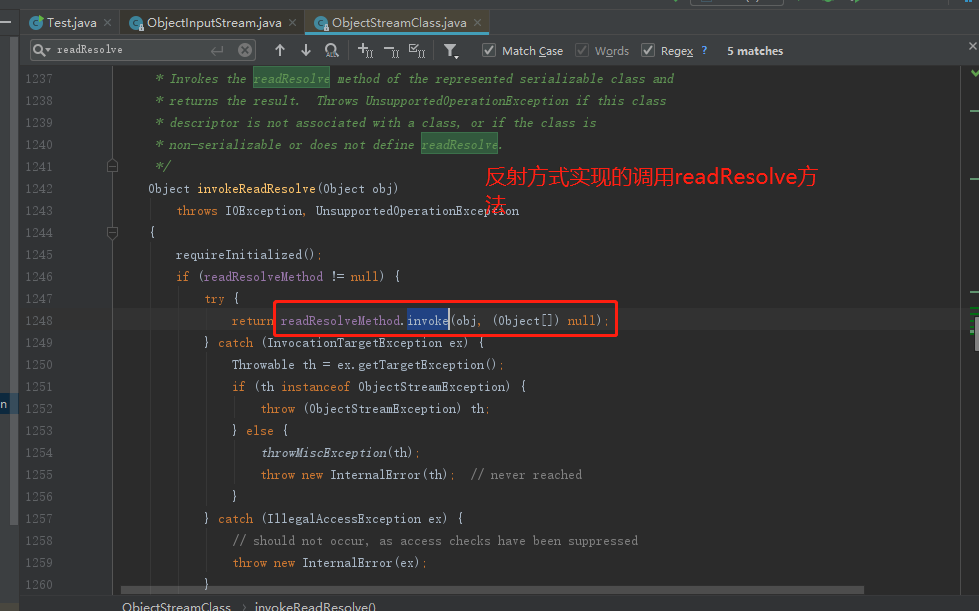Unselect occurrence minus icon
Screen dimensions: 979x611
pyautogui.click(x=391, y=51)
